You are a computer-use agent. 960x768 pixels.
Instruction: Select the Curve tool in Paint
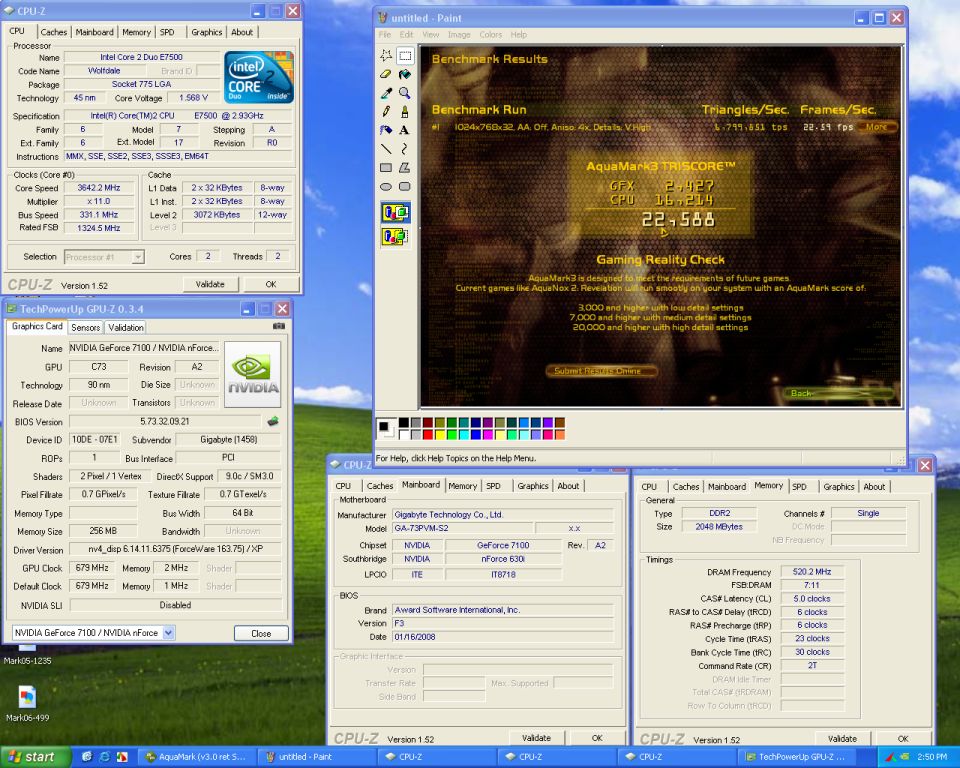coord(405,149)
